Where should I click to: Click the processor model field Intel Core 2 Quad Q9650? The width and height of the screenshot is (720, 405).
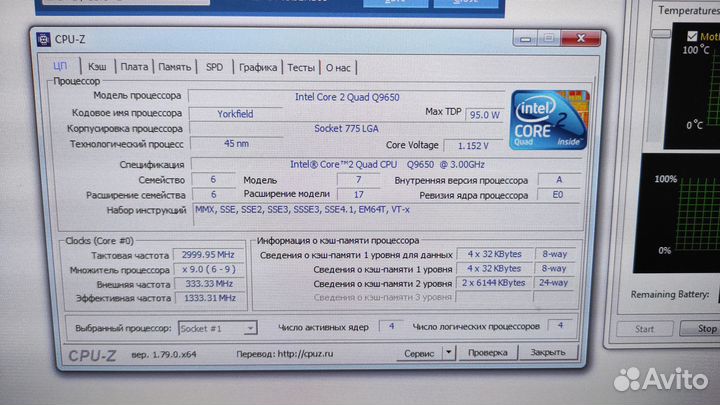tap(347, 97)
